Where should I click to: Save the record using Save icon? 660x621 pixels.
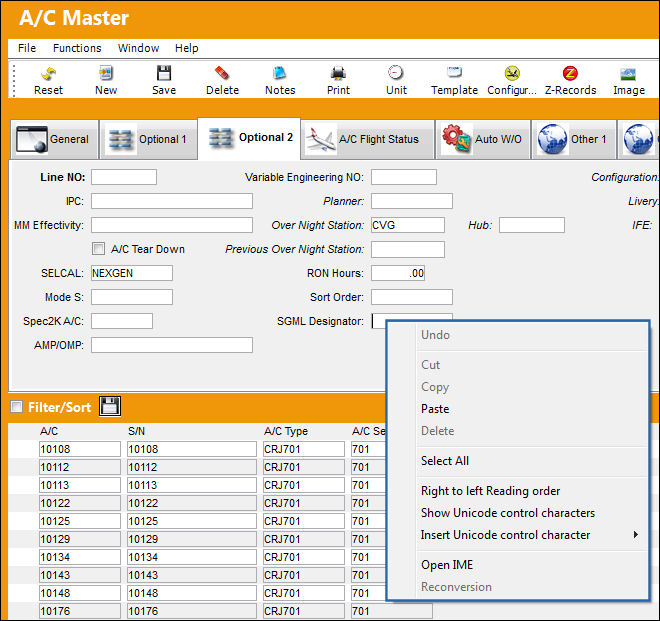[164, 73]
